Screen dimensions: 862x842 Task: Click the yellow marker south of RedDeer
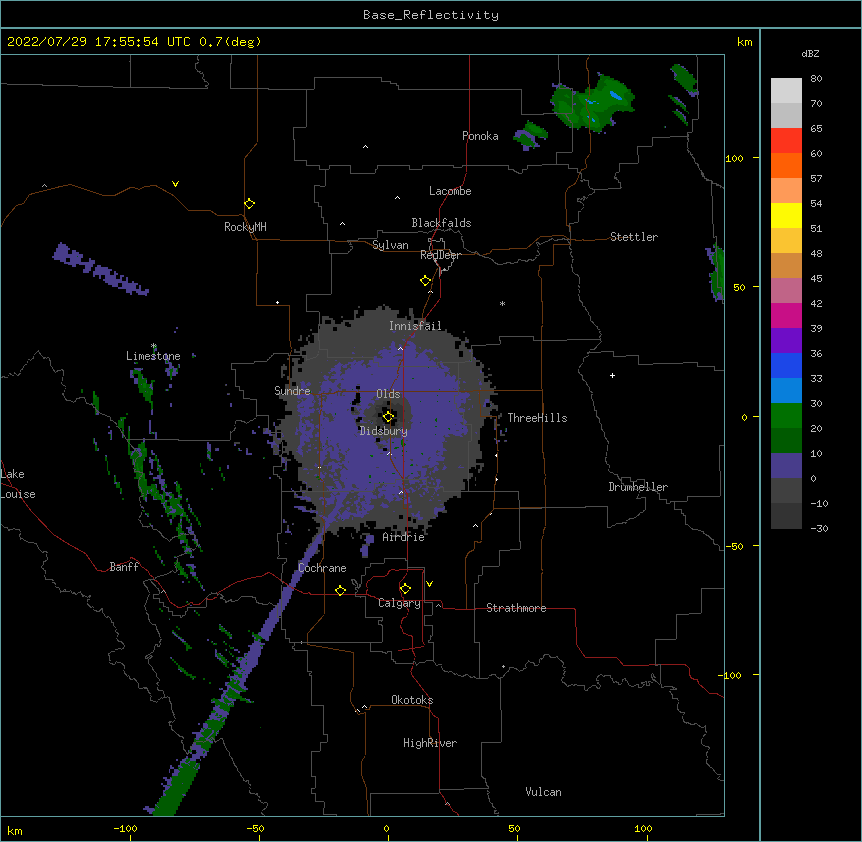click(426, 281)
